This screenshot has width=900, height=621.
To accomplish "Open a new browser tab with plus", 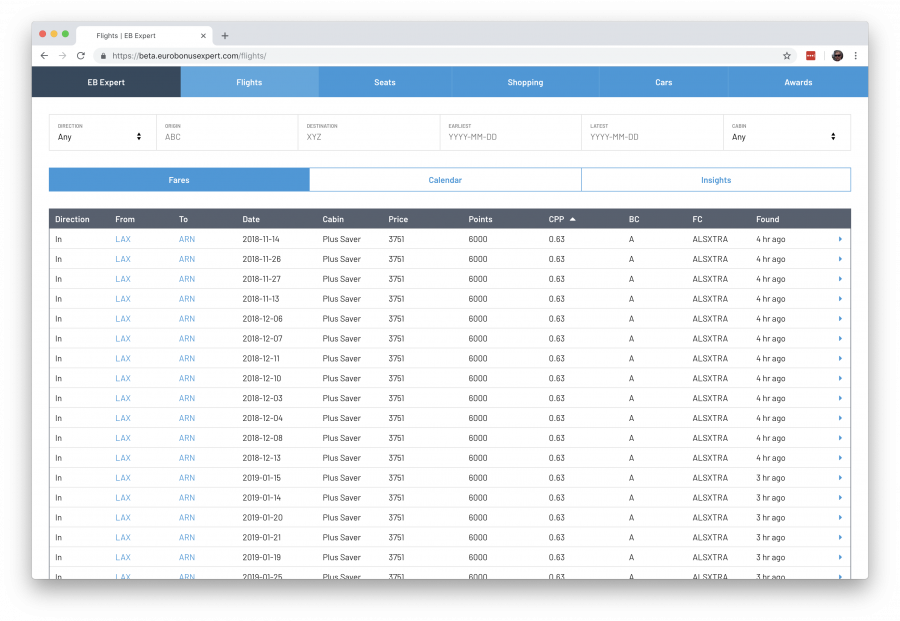I will coord(225,36).
